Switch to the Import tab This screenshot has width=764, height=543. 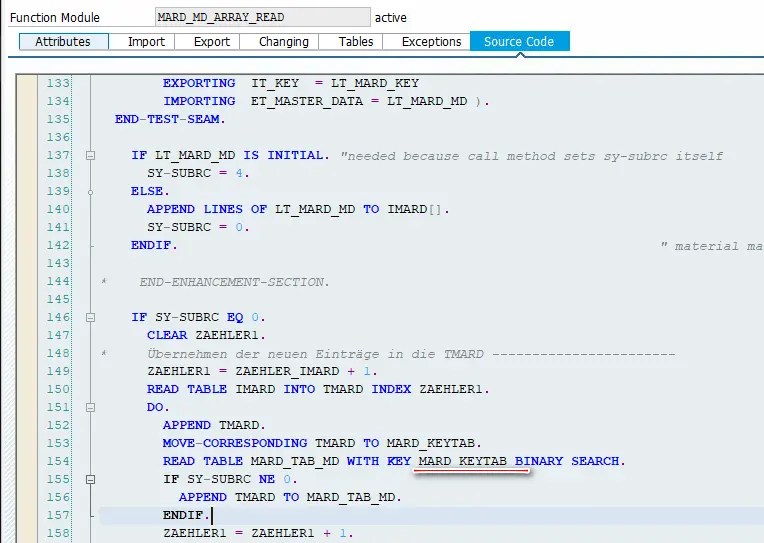pos(146,41)
